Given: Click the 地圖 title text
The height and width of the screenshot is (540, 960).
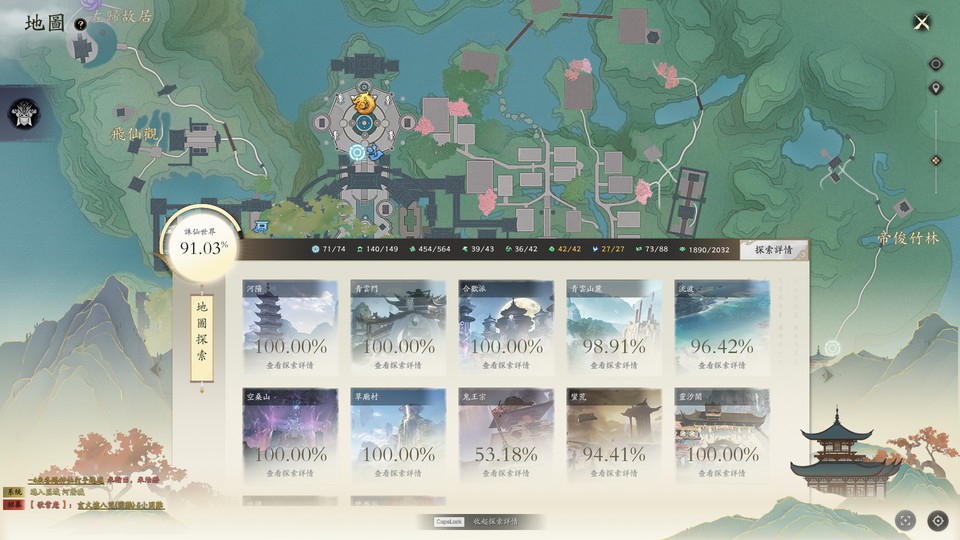Looking at the screenshot, I should [45, 23].
